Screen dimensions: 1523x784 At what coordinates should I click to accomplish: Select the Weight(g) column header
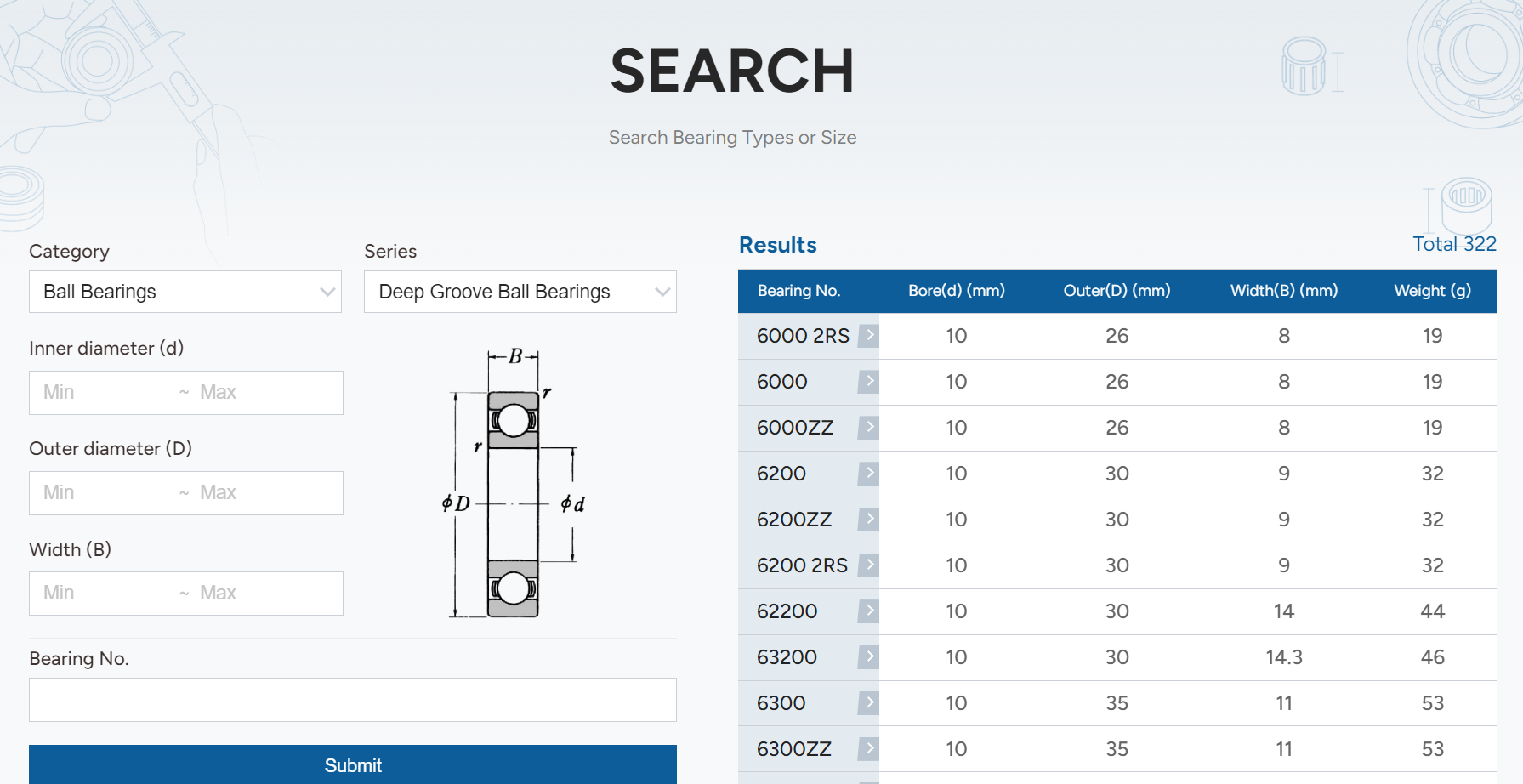click(x=1432, y=291)
